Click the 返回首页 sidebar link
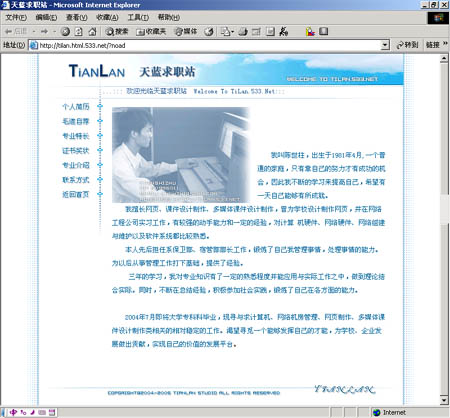 76,194
